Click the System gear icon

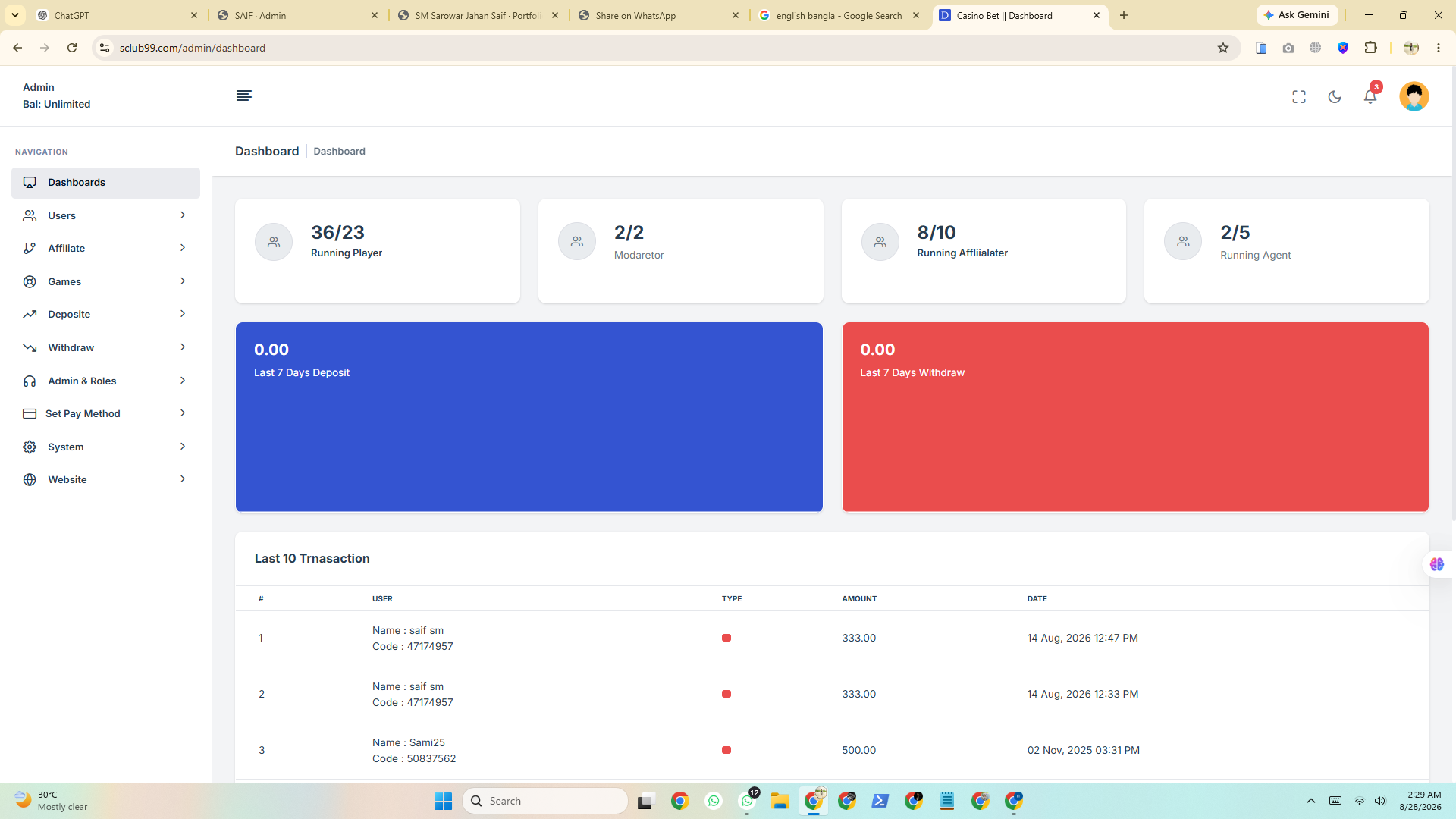(30, 447)
